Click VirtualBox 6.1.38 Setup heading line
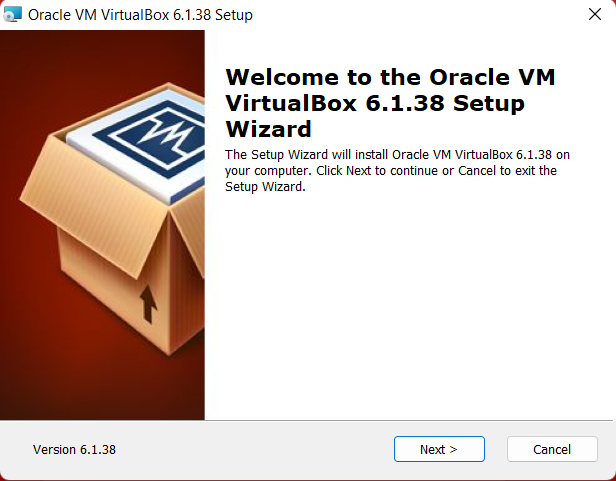Viewport: 616px width, 481px height. pyautogui.click(x=375, y=103)
